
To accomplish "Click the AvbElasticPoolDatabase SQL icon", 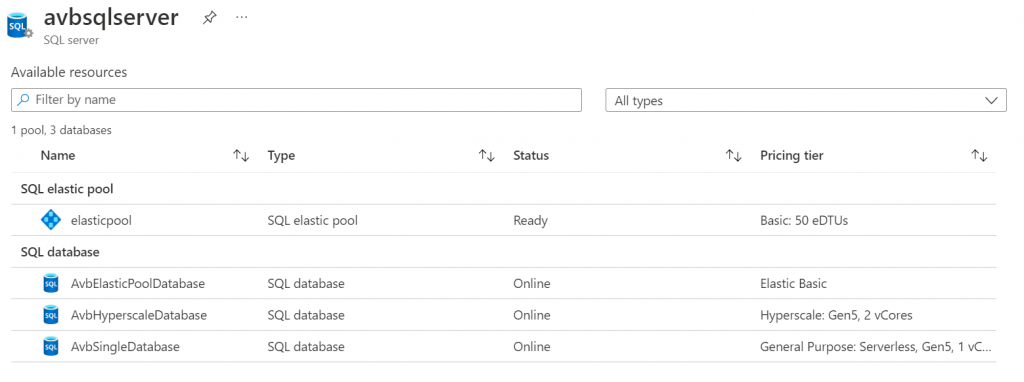I will pos(50,283).
